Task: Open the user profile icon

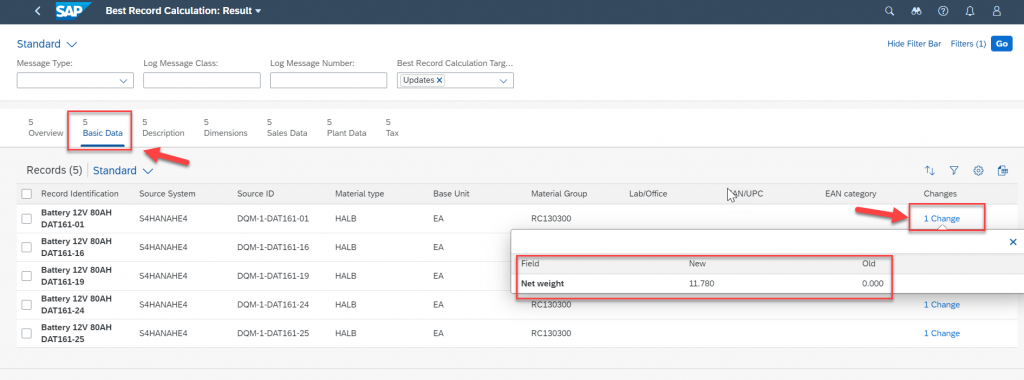Action: (x=997, y=11)
